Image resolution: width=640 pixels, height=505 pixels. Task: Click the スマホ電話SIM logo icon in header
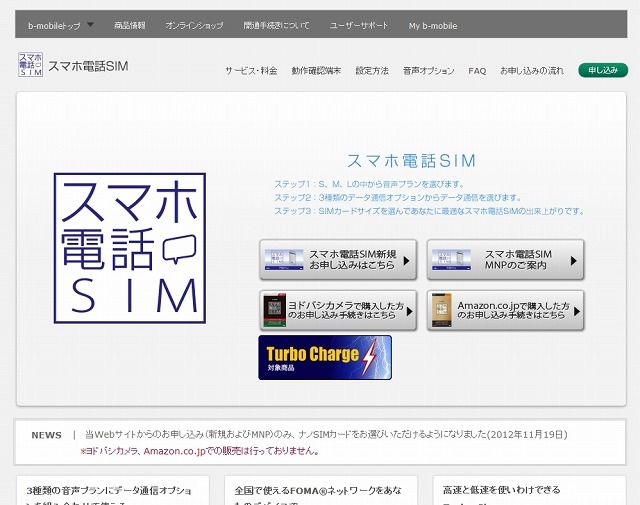31,65
